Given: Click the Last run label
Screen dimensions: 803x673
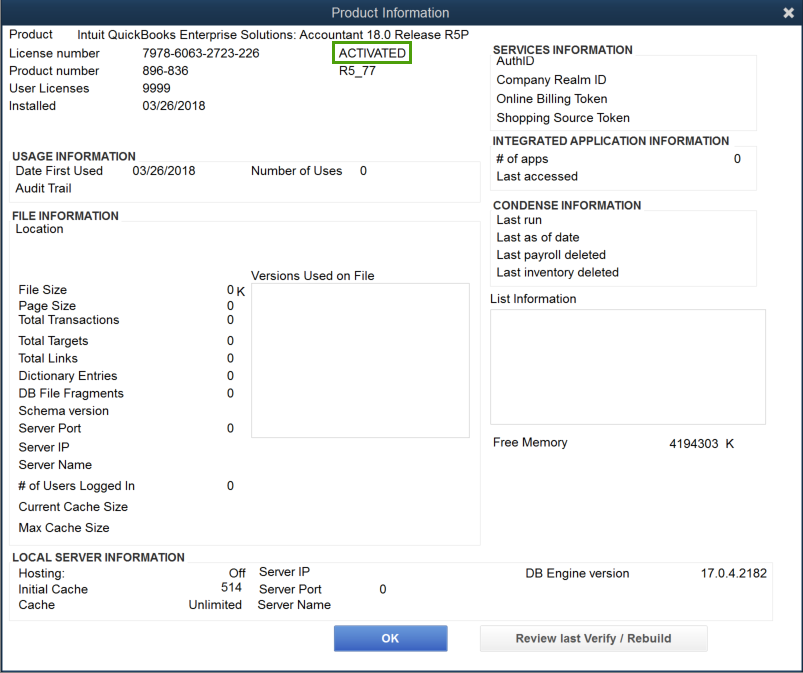Looking at the screenshot, I should click(x=519, y=220).
